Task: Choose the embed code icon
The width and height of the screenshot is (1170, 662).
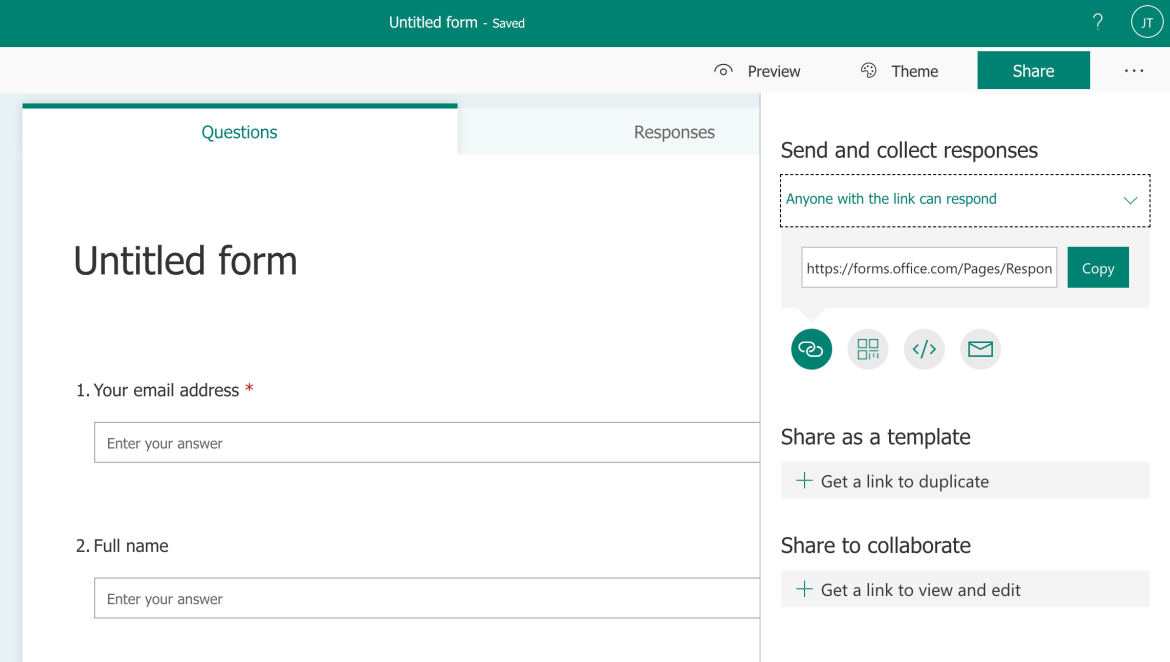Action: [x=924, y=349]
